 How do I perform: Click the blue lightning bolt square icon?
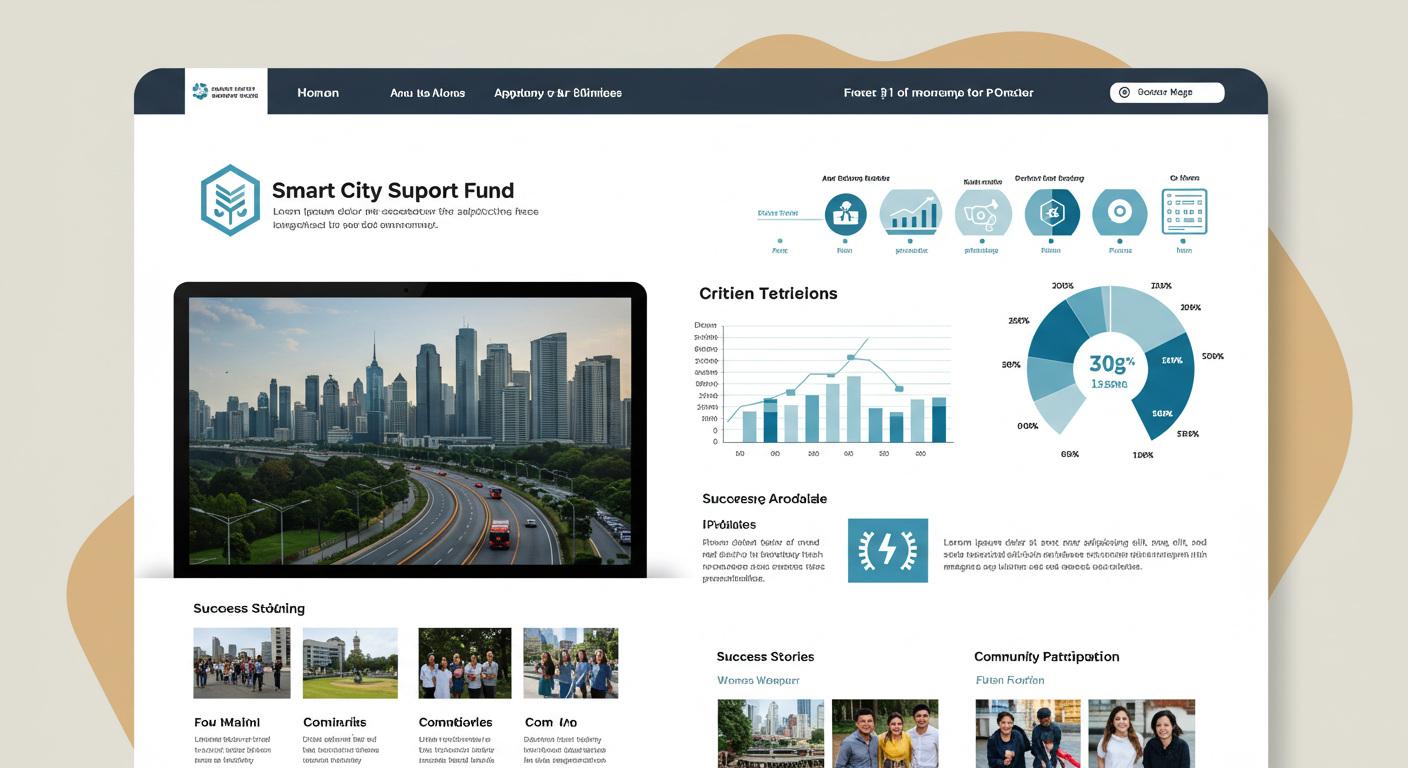[887, 550]
